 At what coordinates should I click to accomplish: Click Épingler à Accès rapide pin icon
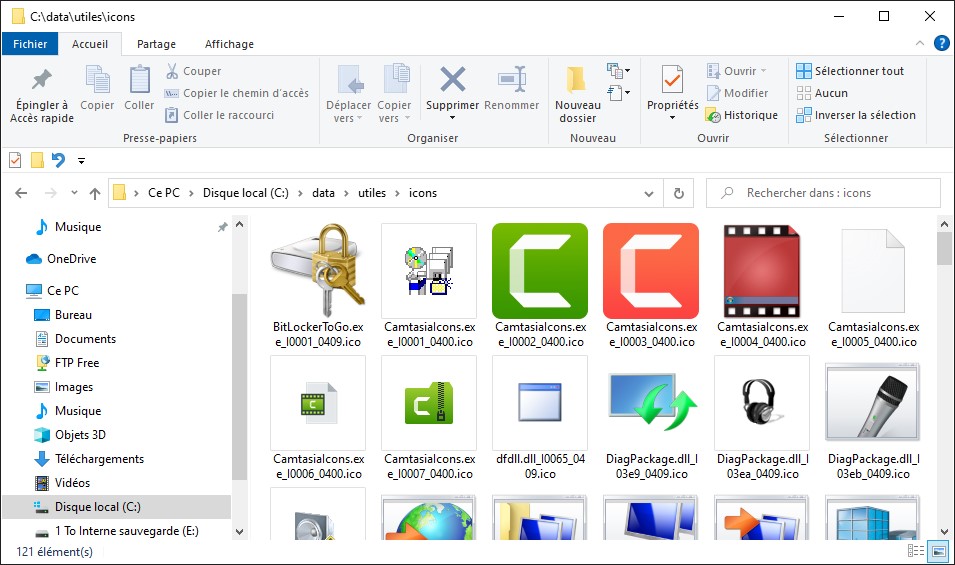42,80
